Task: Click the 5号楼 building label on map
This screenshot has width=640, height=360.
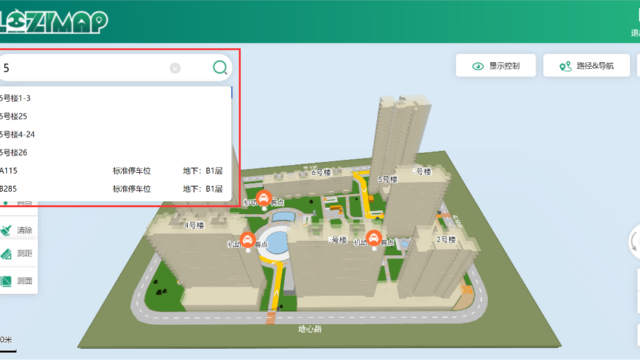Action: point(387,179)
